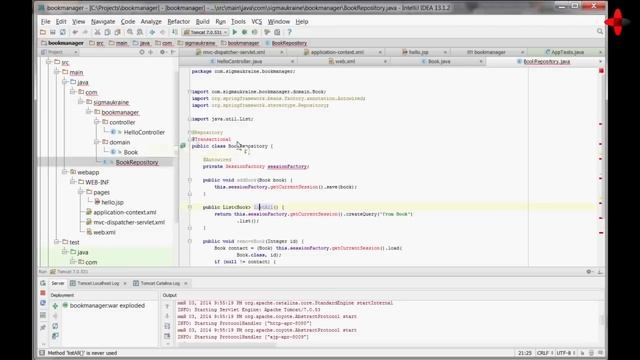Click UTF-8 encoding in status bar

[565, 353]
